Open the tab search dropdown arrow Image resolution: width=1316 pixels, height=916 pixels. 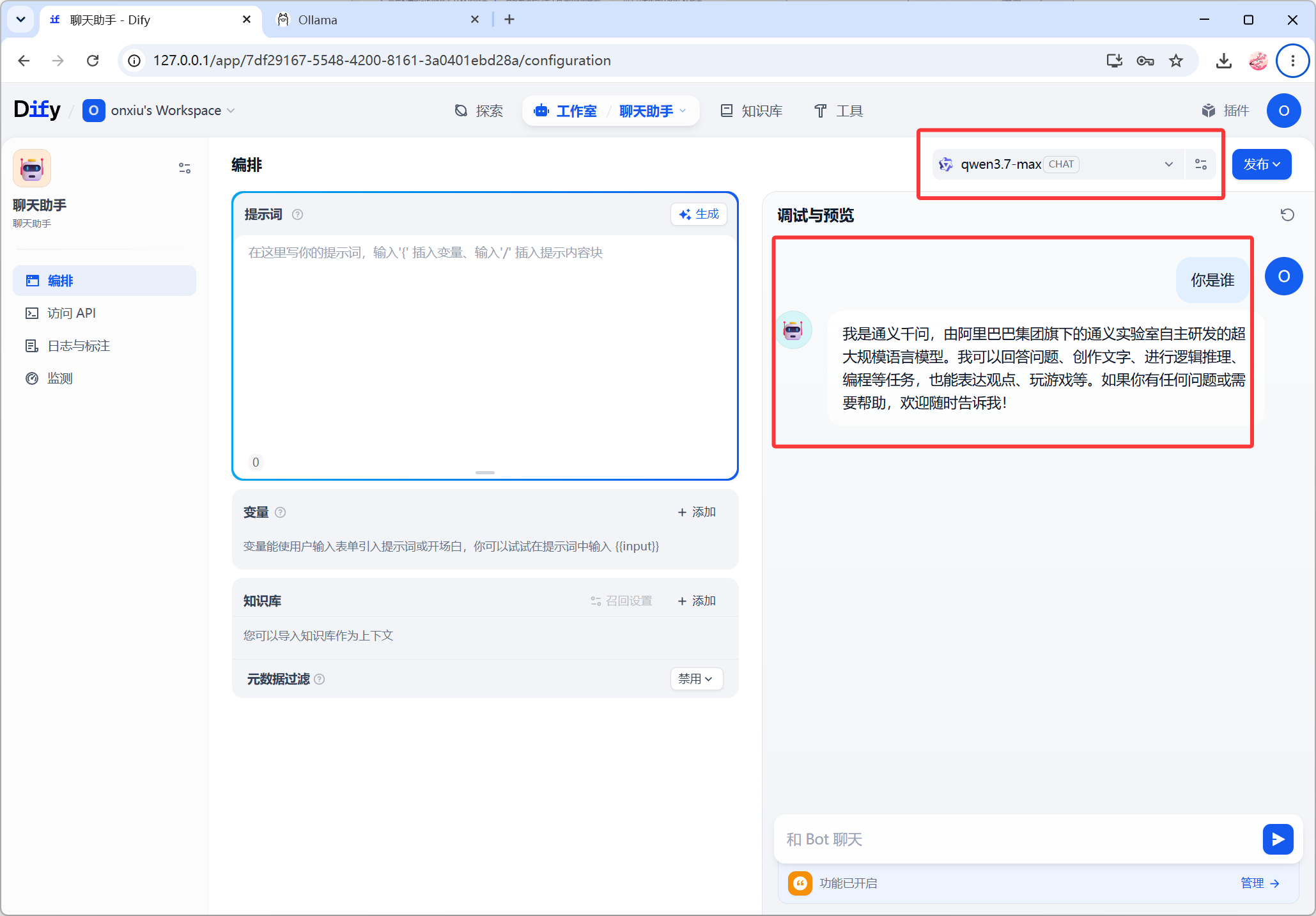pyautogui.click(x=20, y=20)
